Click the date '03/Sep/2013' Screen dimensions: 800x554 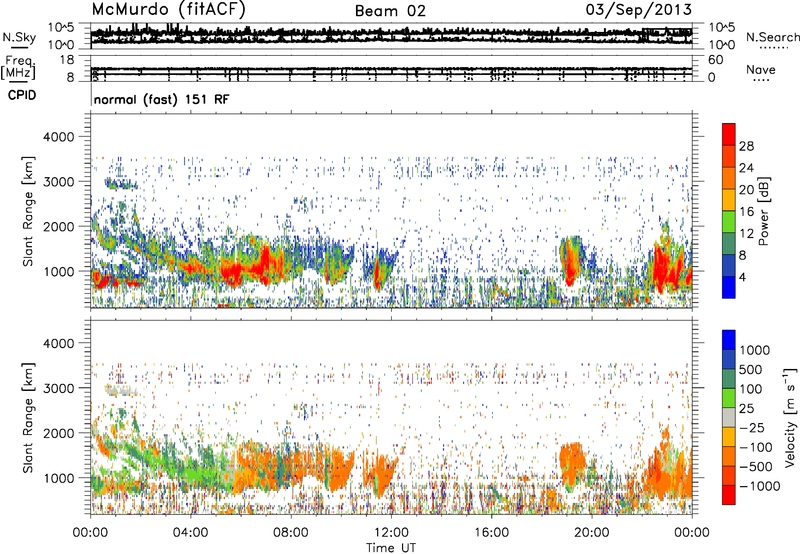[638, 9]
